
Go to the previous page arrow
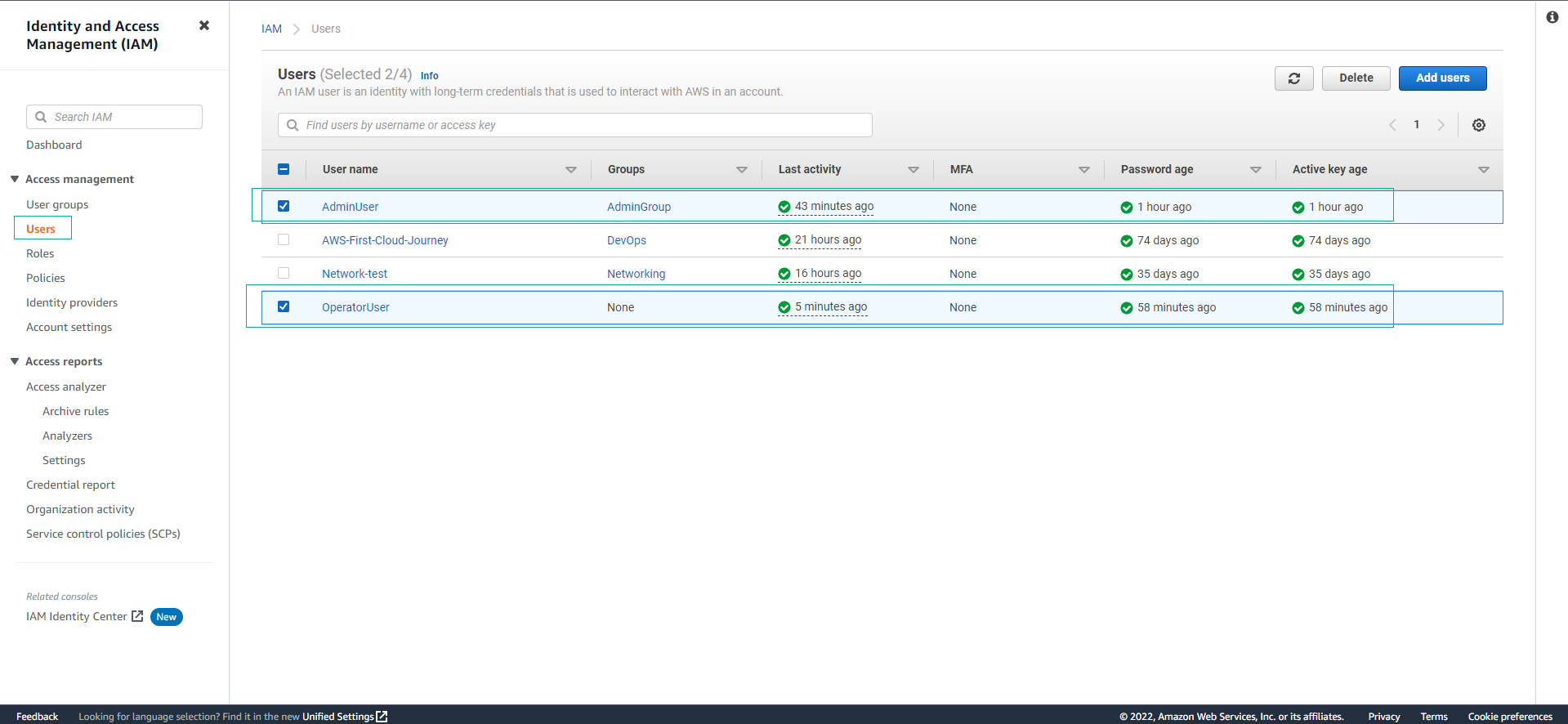[x=1392, y=125]
